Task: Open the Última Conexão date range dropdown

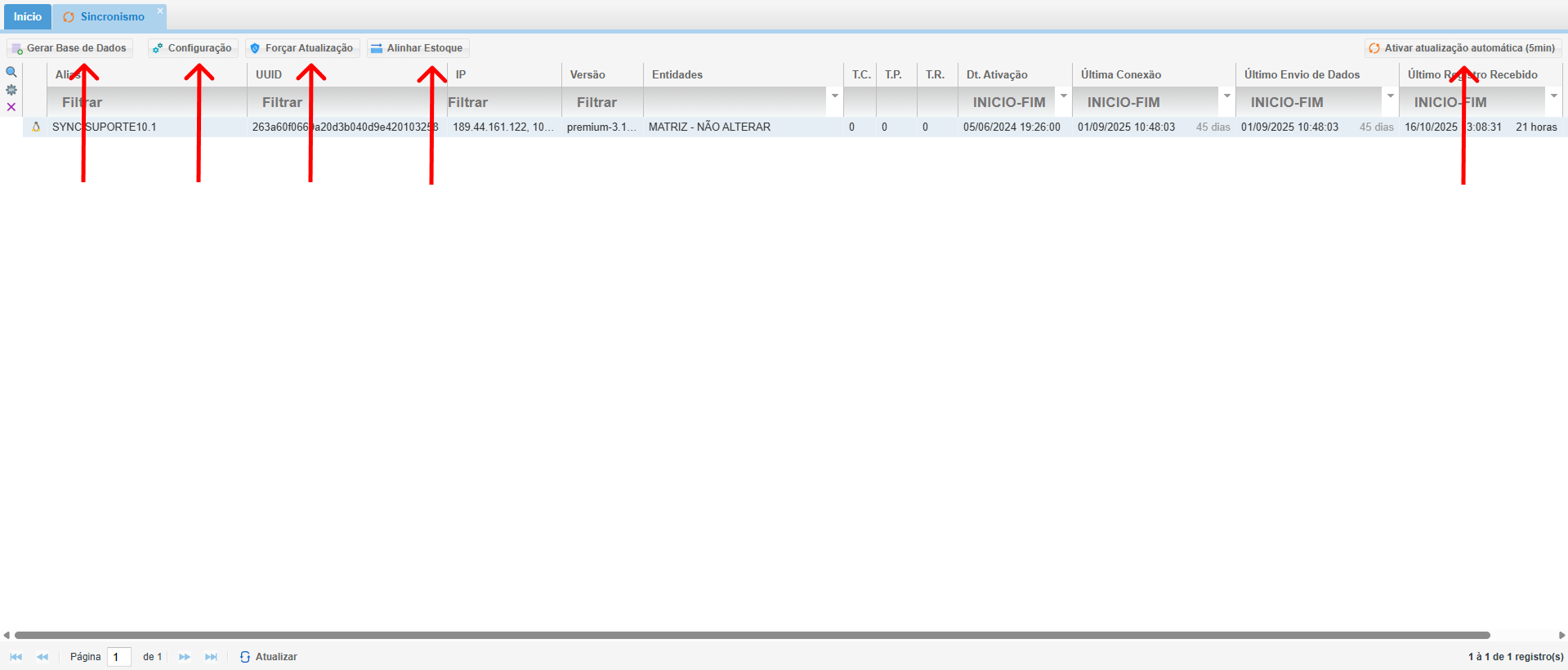Action: point(1226,96)
